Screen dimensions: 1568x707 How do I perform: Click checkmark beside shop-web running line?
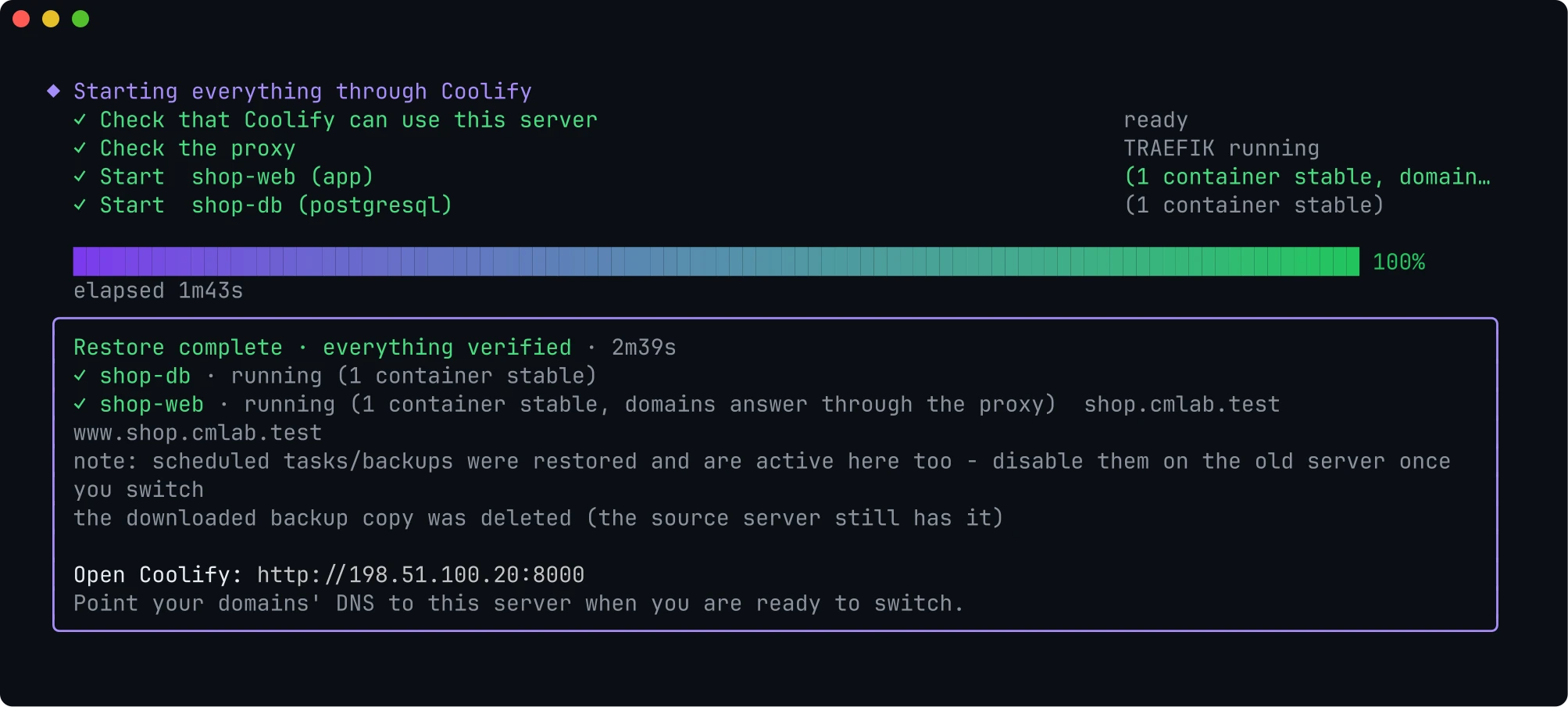coord(80,405)
